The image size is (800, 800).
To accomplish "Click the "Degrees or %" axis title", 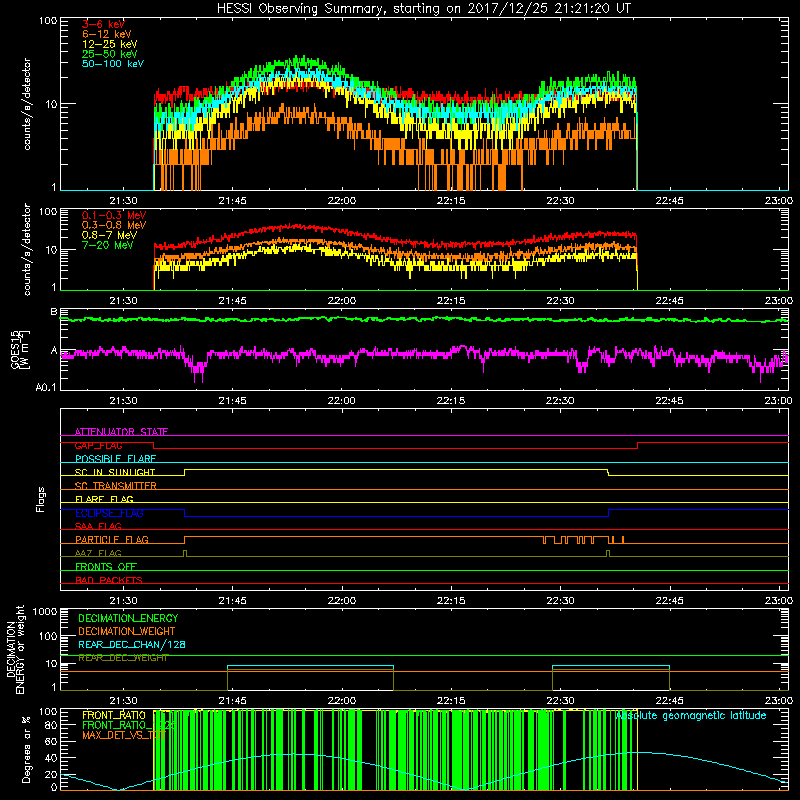I will (x=26, y=749).
